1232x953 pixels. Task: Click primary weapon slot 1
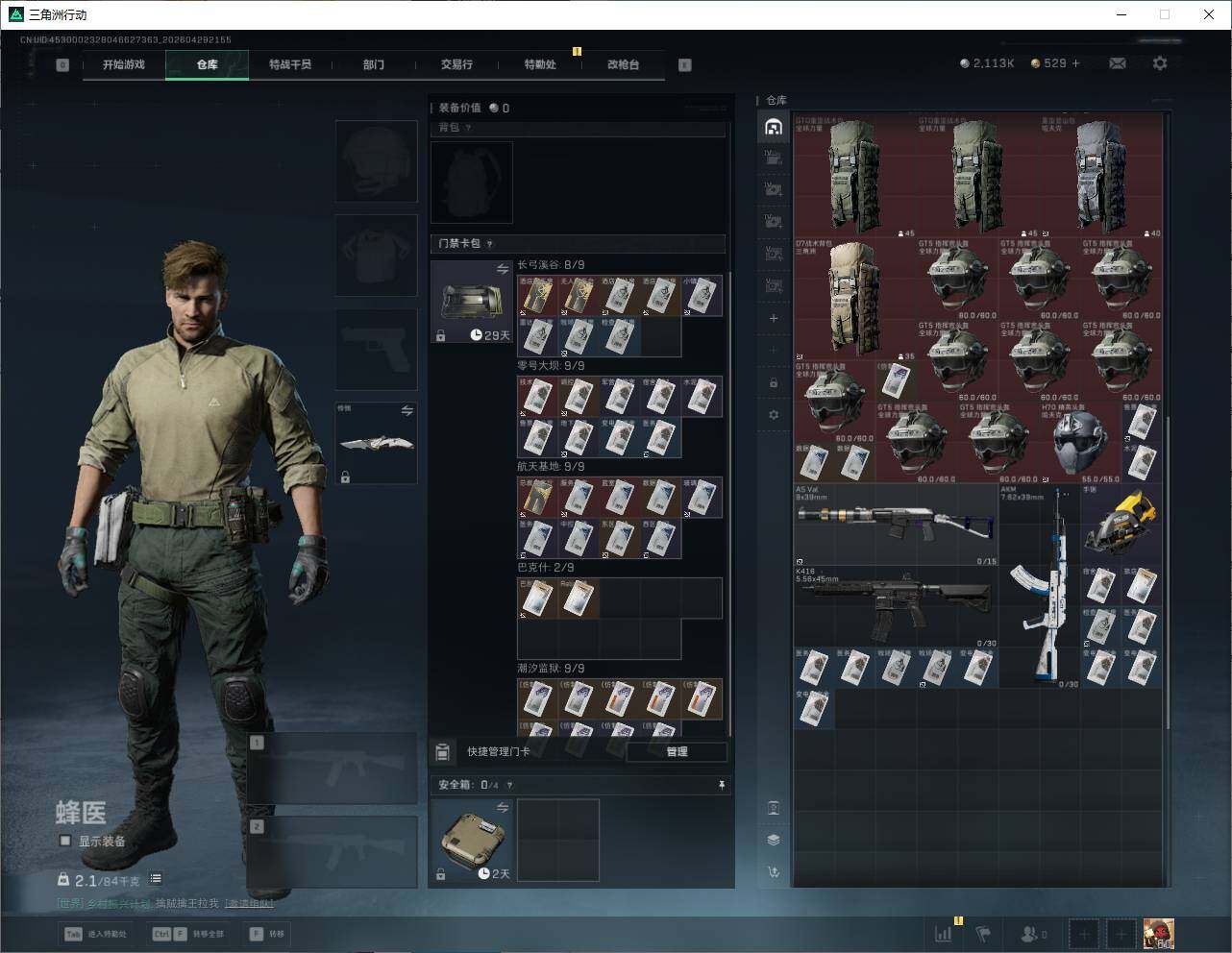pos(333,769)
